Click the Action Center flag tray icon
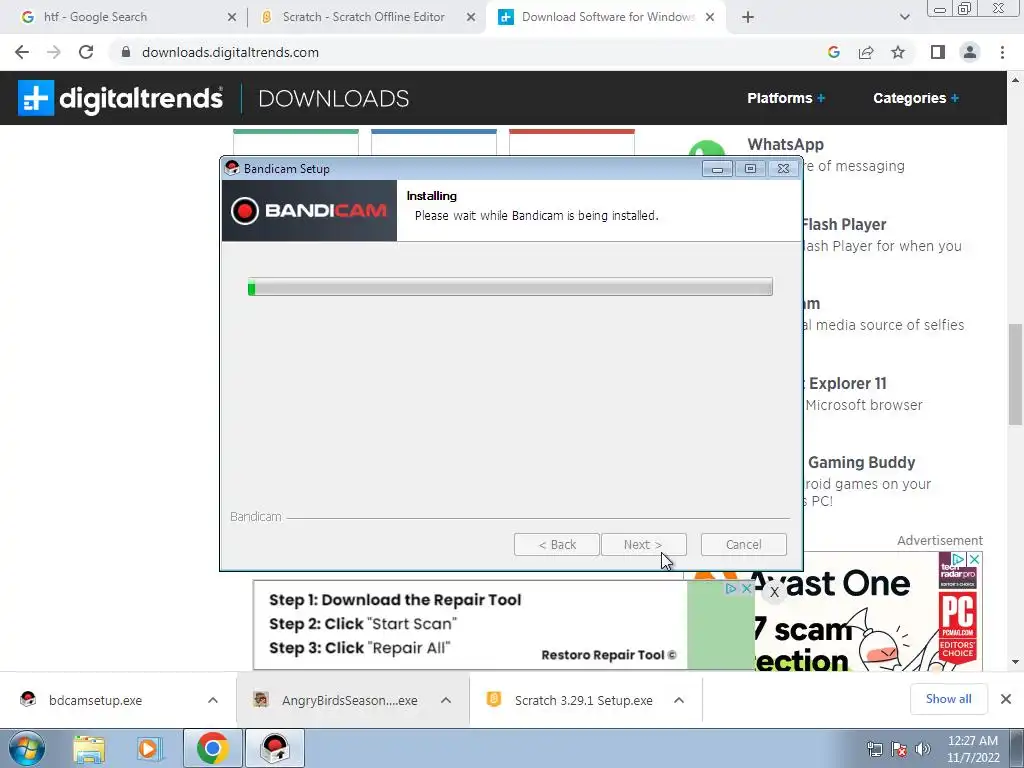The height and width of the screenshot is (768, 1024). [x=899, y=749]
